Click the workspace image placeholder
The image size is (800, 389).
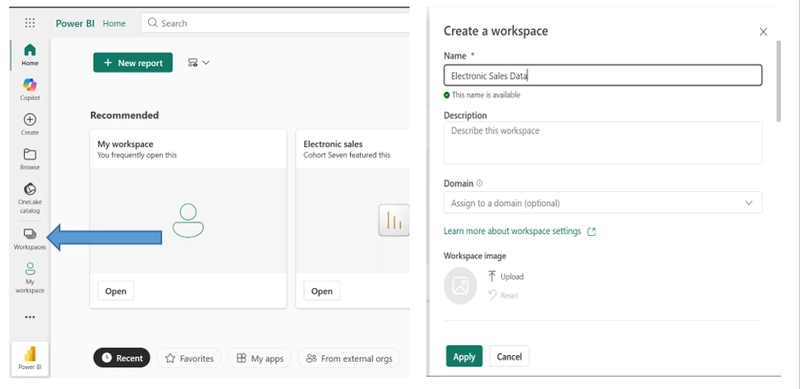click(x=460, y=285)
